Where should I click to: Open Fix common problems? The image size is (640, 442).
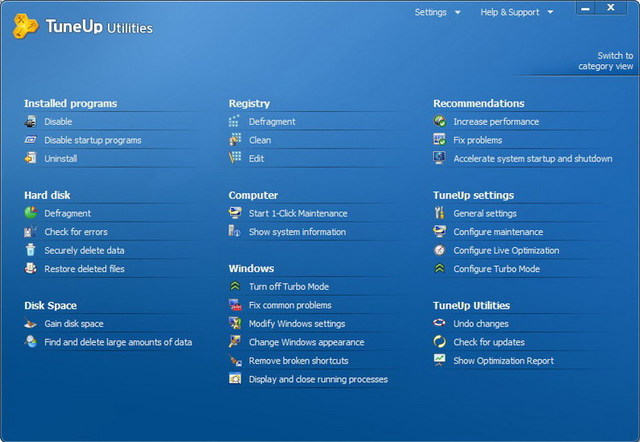coord(289,305)
